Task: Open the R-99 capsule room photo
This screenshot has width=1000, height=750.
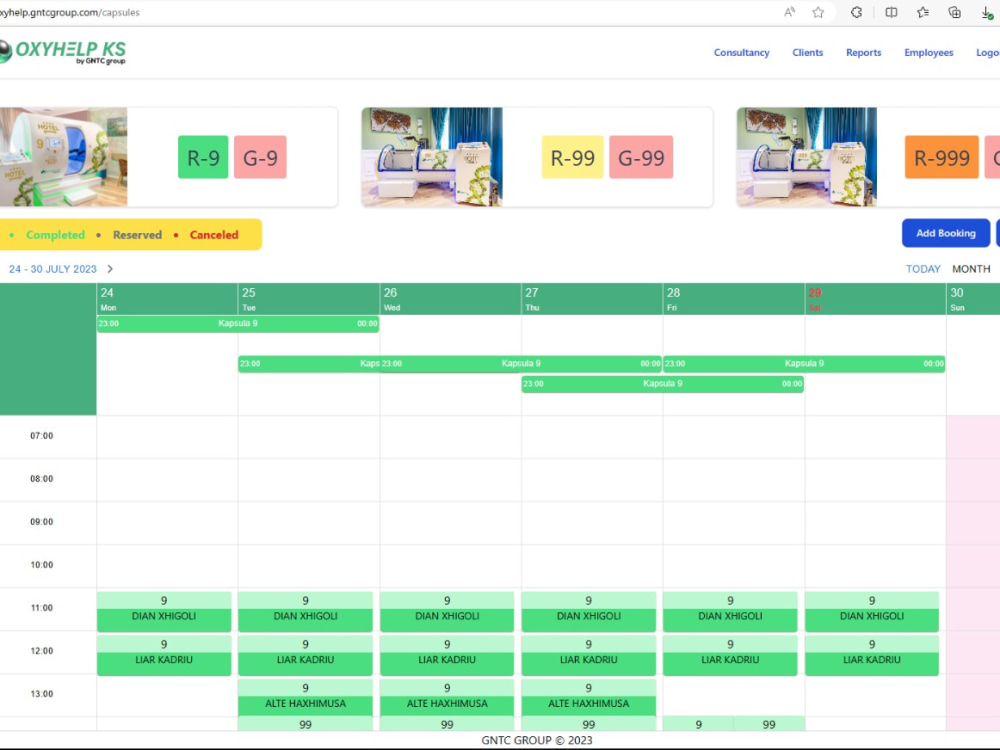Action: [x=432, y=157]
